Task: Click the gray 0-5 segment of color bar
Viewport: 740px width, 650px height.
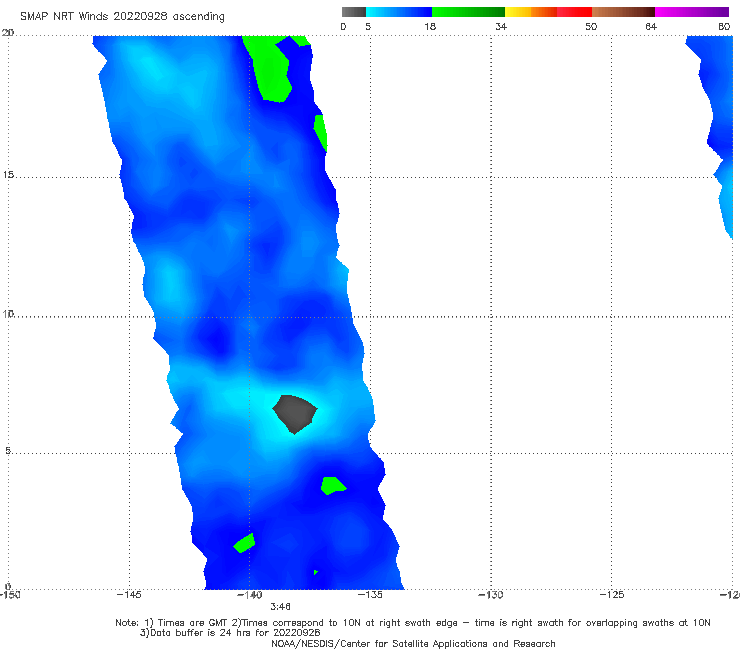Action: click(354, 12)
